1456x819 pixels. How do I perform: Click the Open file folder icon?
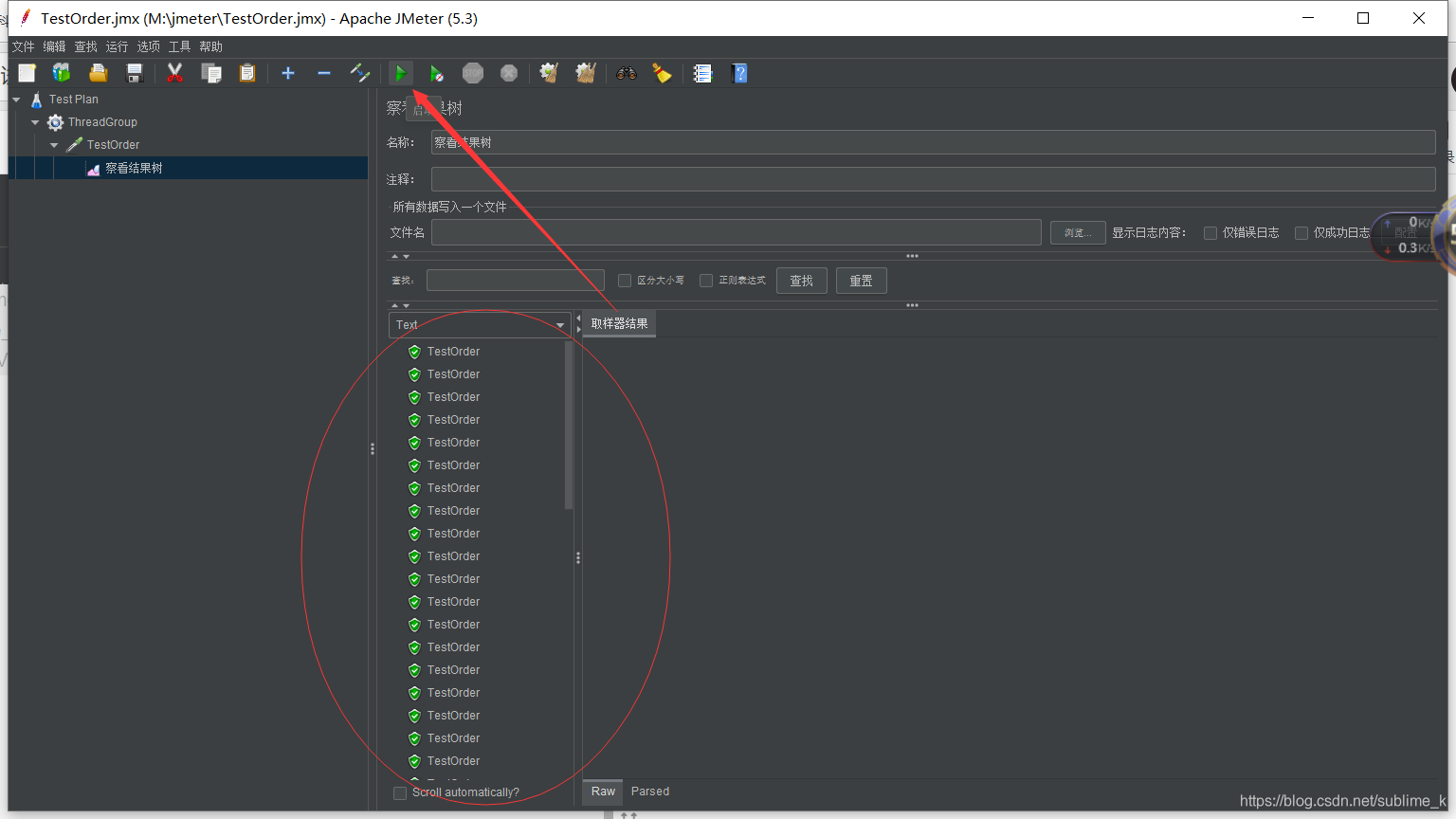(x=98, y=73)
